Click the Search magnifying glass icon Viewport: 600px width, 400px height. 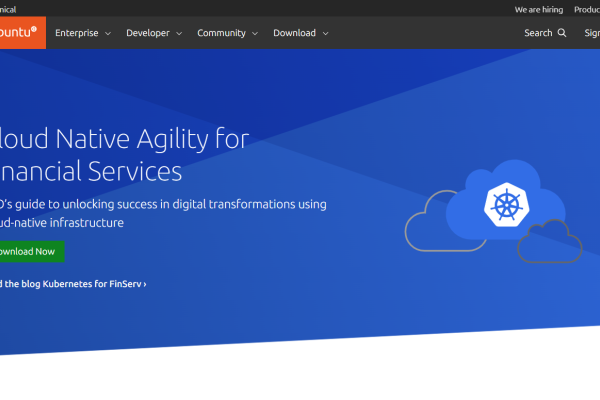click(x=562, y=33)
